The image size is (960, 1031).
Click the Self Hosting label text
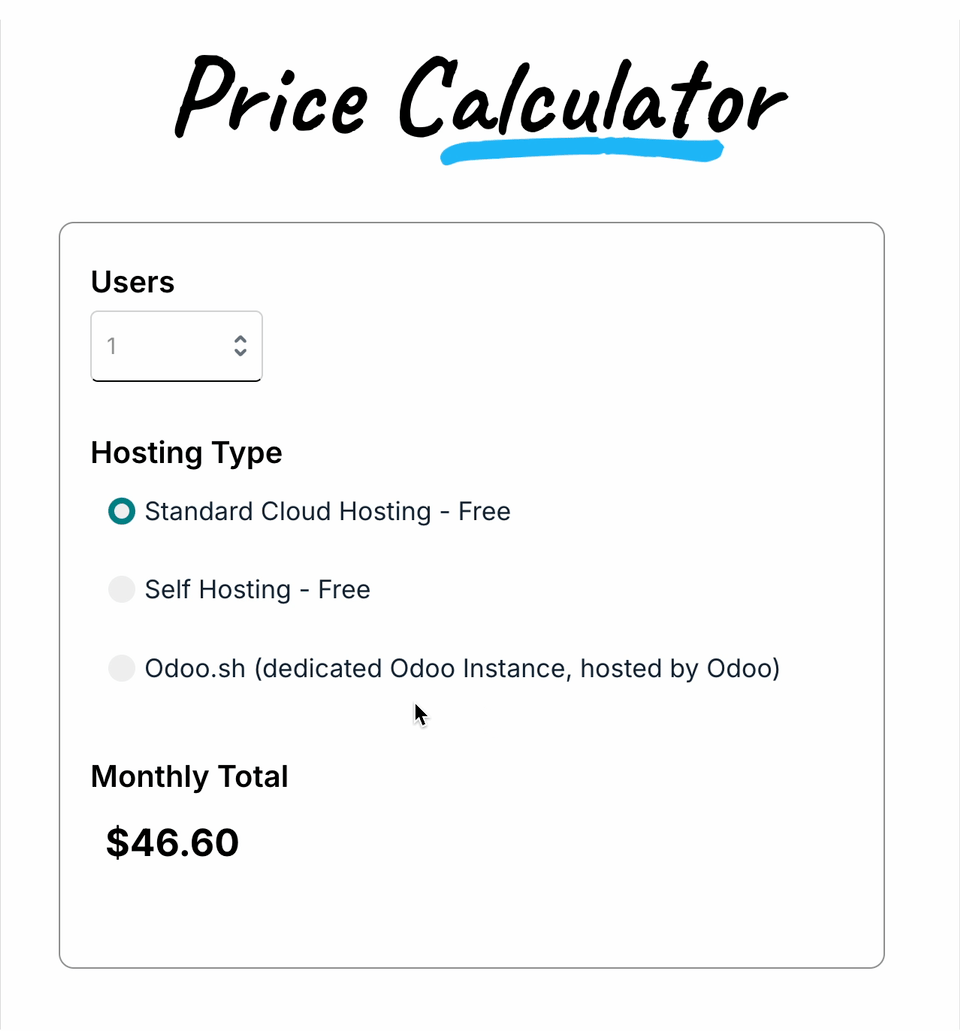257,589
